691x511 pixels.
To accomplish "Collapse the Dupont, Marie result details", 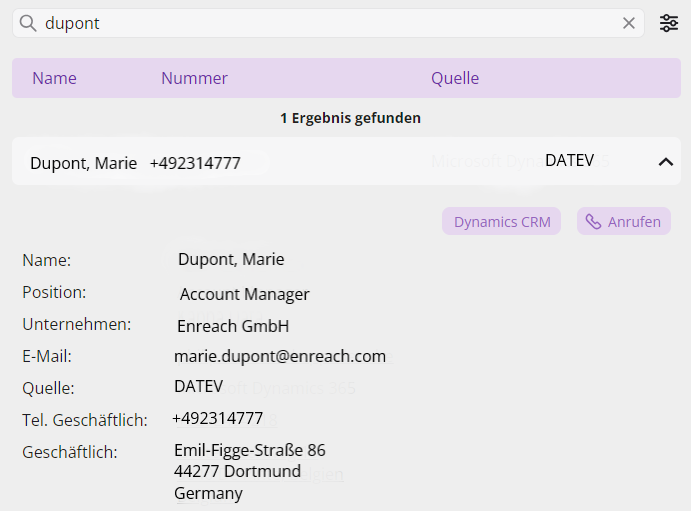I will (x=666, y=162).
